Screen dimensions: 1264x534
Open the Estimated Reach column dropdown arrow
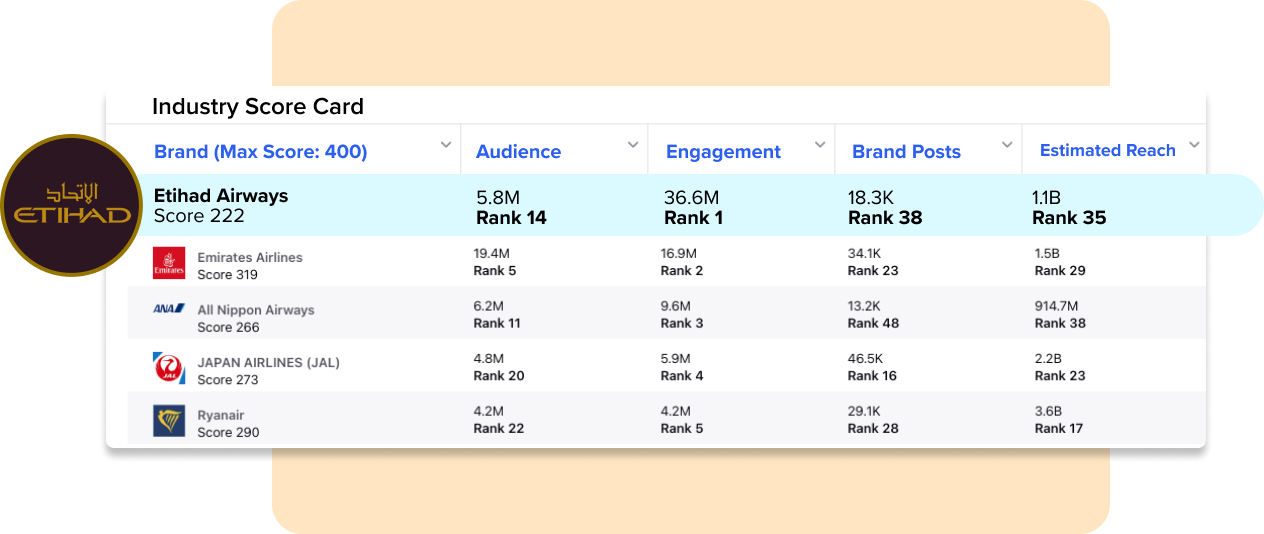[x=1193, y=146]
